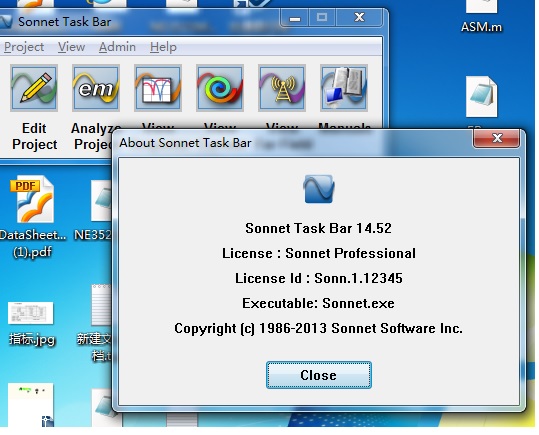
Task: Open the antenna far field viewer icon
Action: tap(282, 88)
